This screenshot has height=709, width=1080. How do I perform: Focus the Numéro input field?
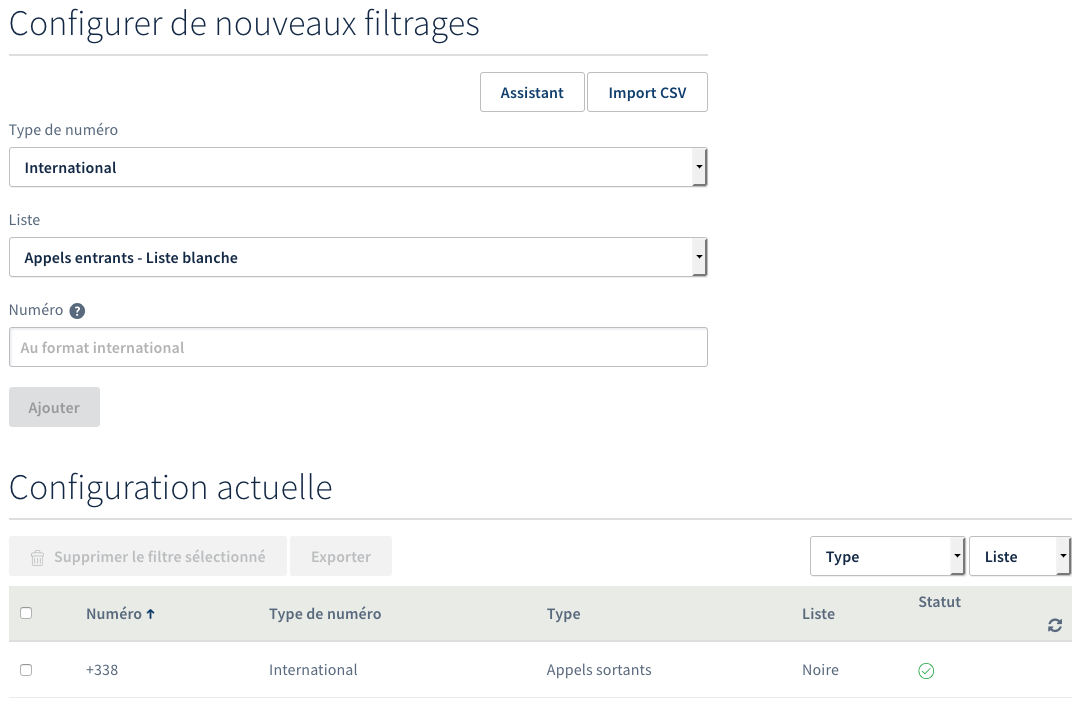pyautogui.click(x=358, y=347)
